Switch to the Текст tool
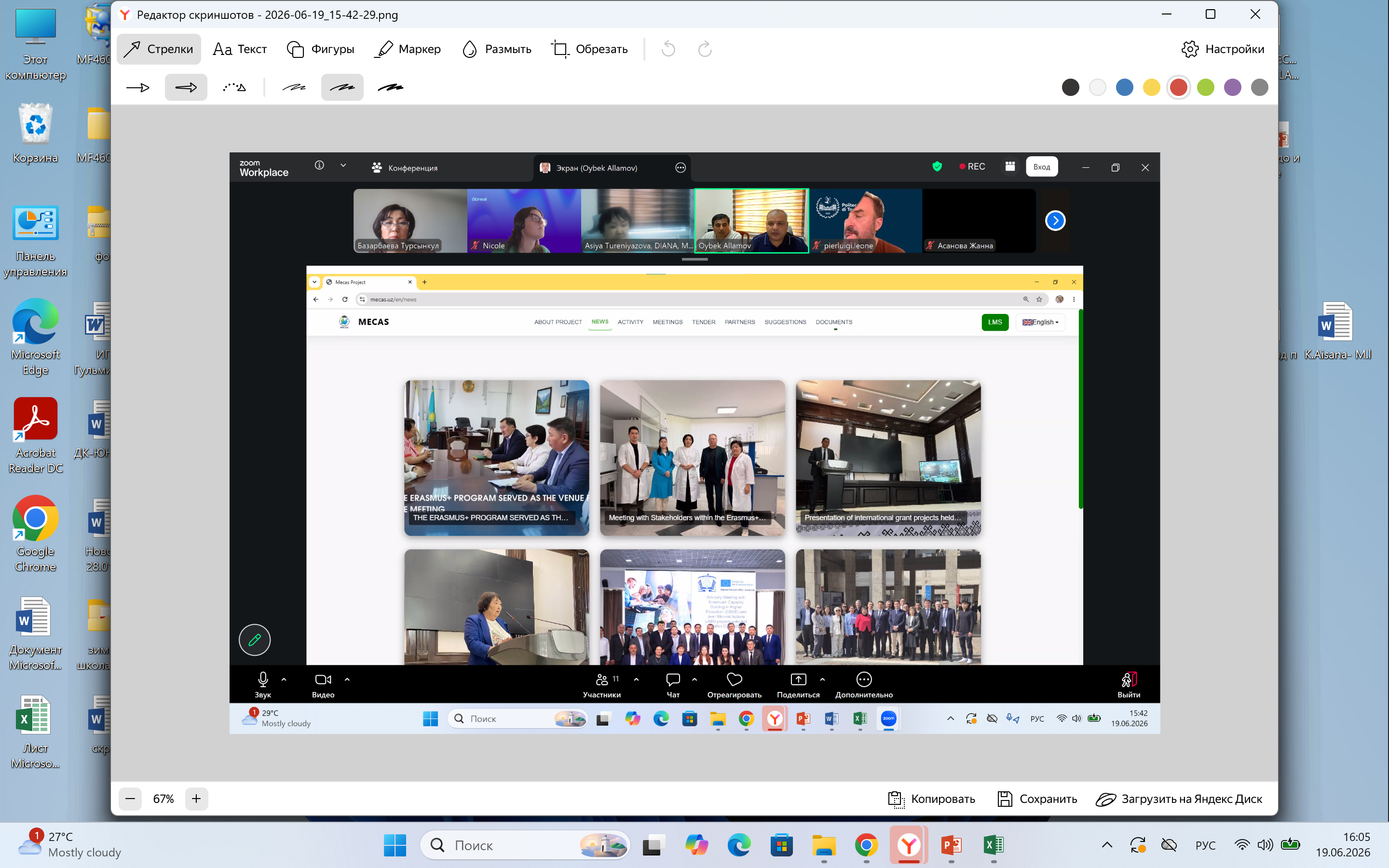The image size is (1389, 868). pyautogui.click(x=239, y=49)
